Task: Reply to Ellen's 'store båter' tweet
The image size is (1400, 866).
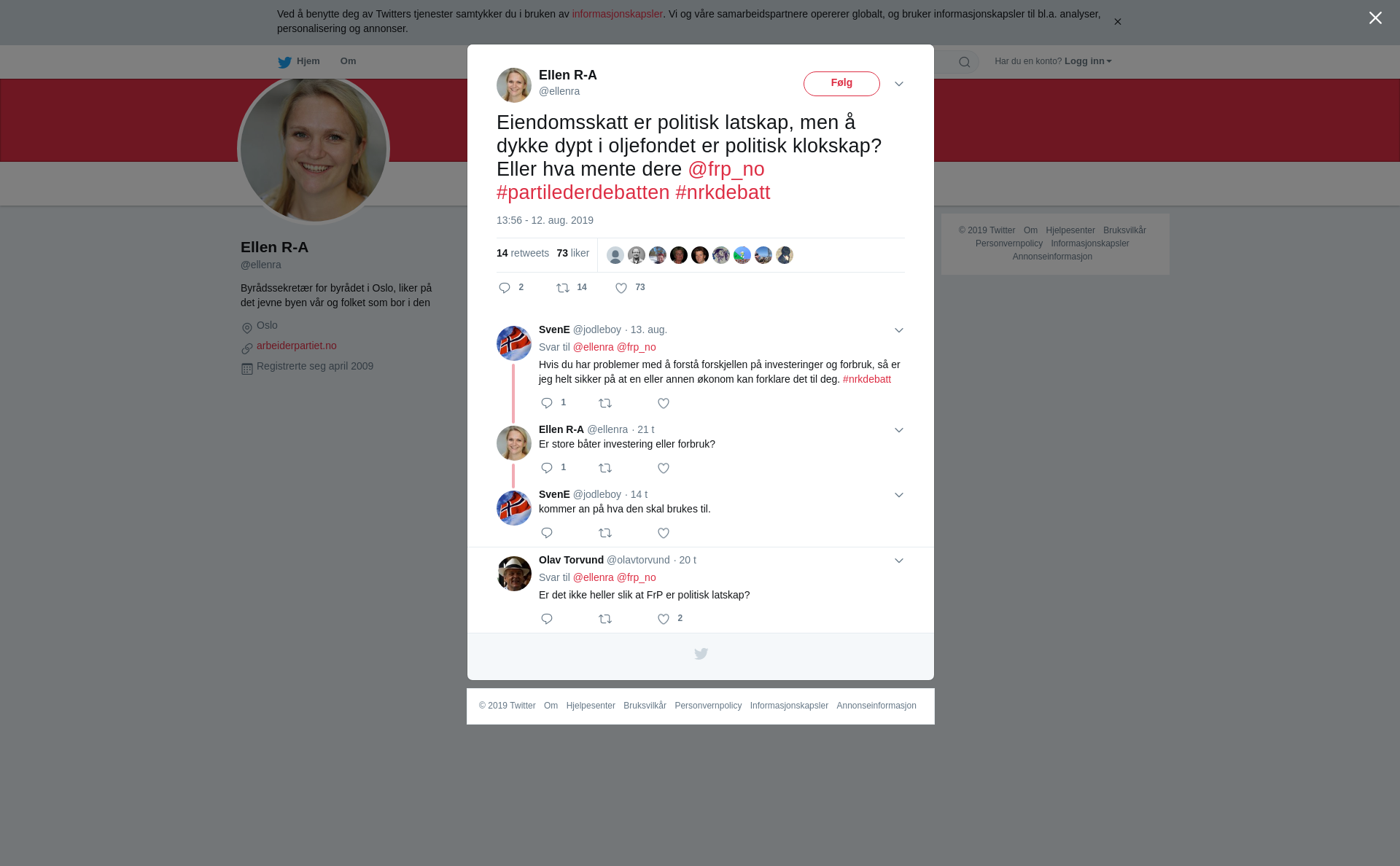Action: (547, 469)
